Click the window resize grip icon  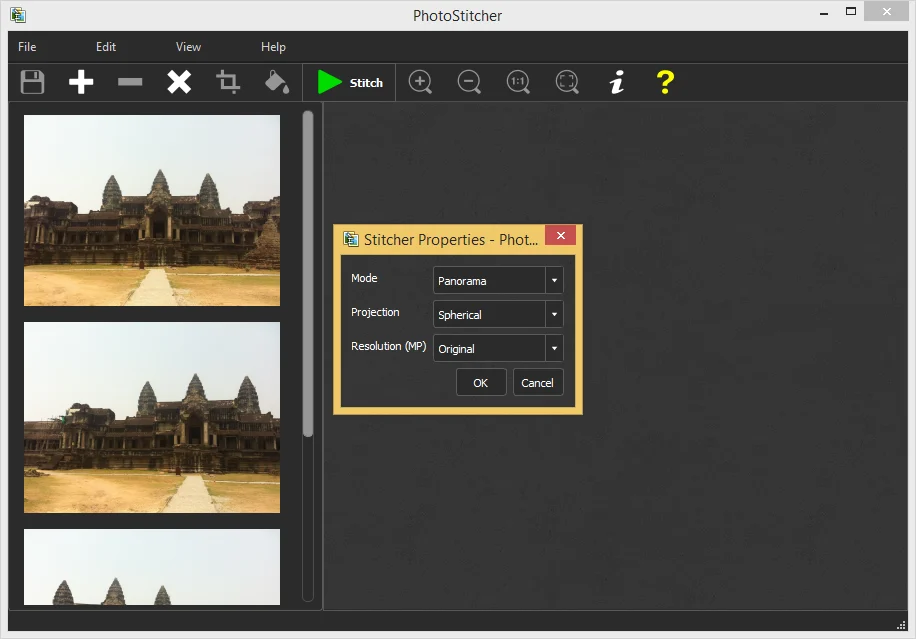(901, 625)
